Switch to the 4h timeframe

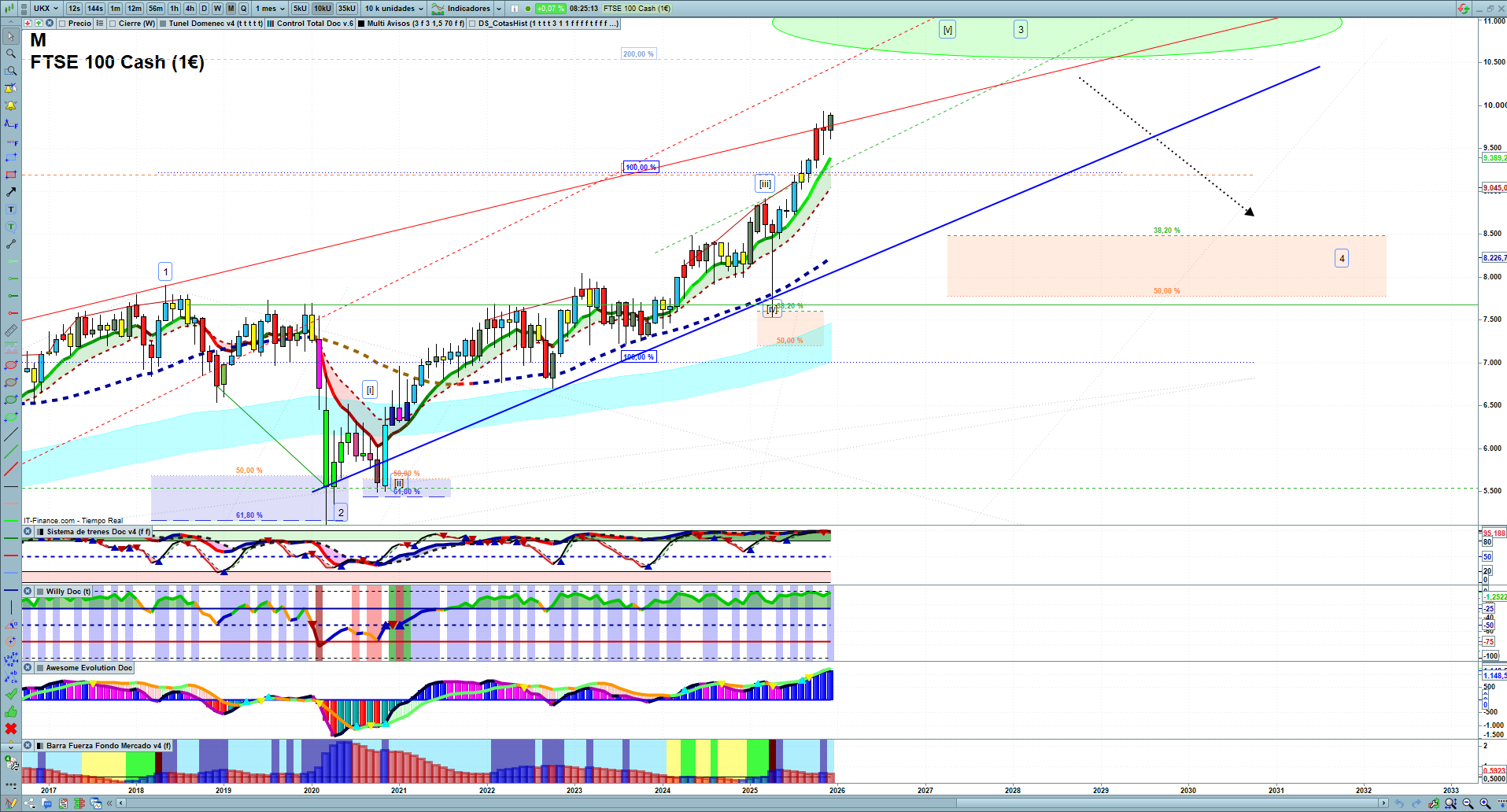pyautogui.click(x=190, y=9)
